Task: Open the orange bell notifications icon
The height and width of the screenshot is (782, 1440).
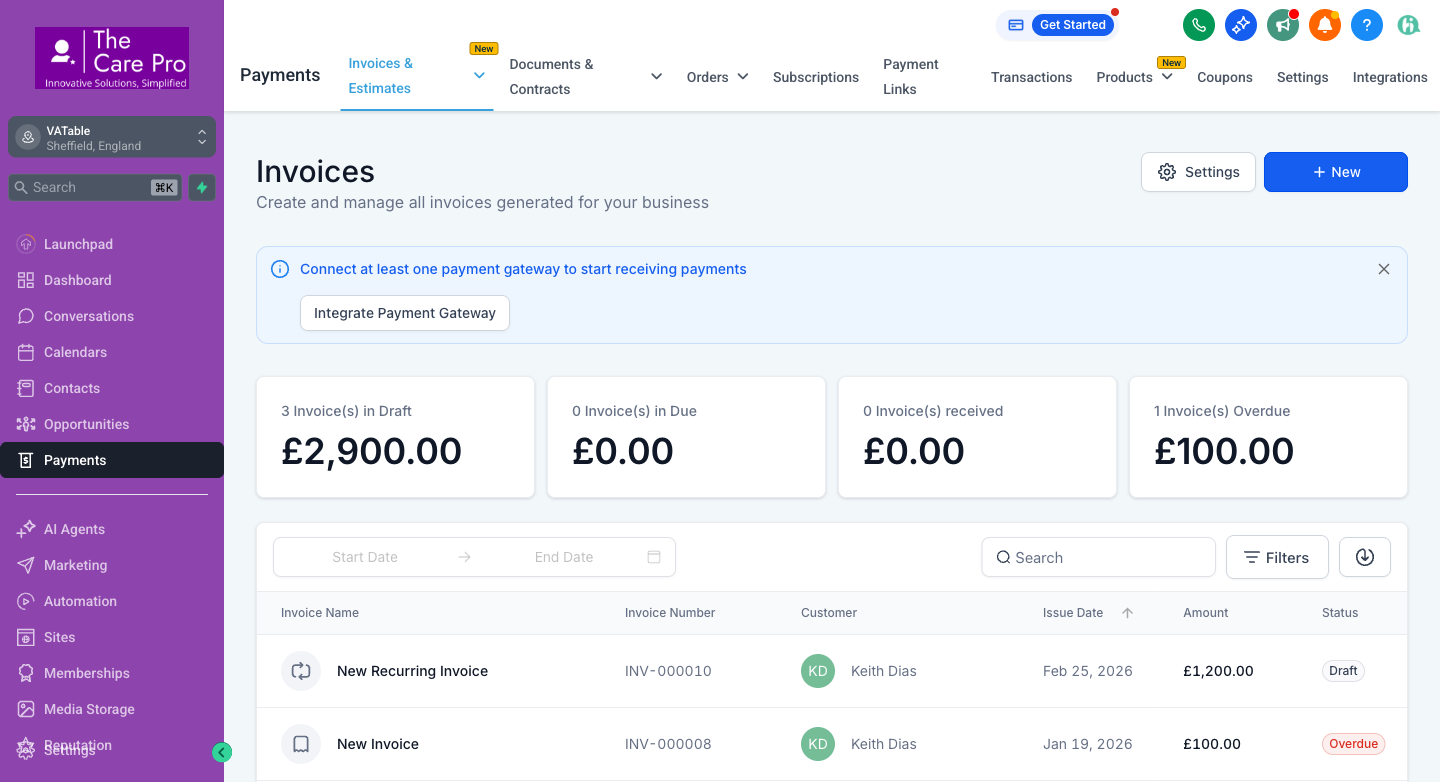Action: [1324, 25]
